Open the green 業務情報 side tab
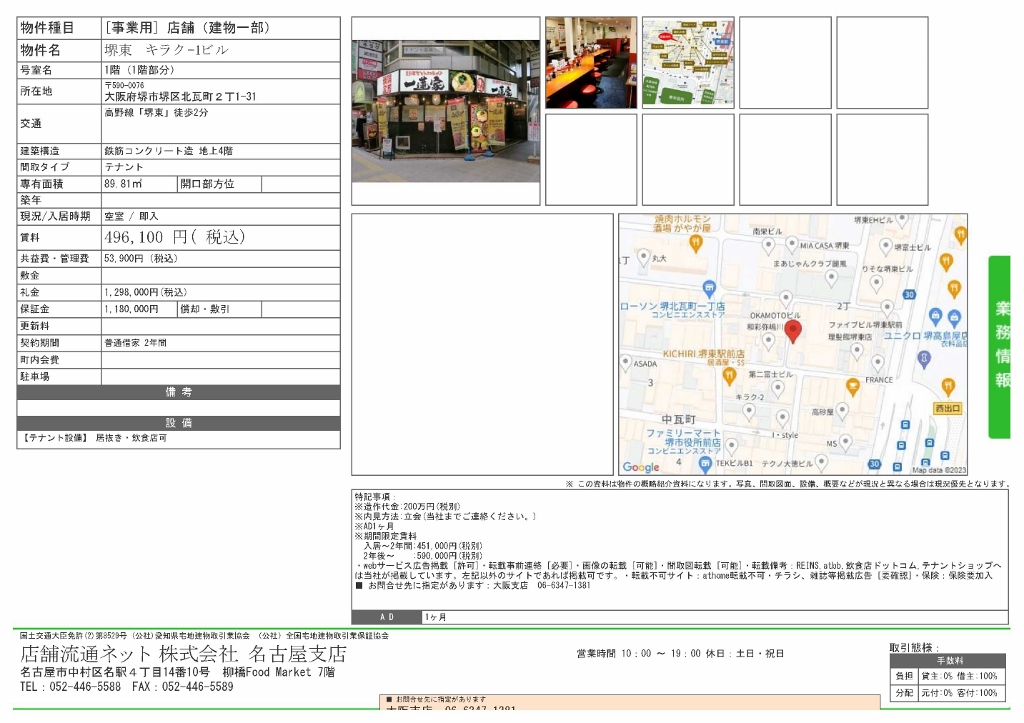The width and height of the screenshot is (1024, 723). coord(1000,347)
